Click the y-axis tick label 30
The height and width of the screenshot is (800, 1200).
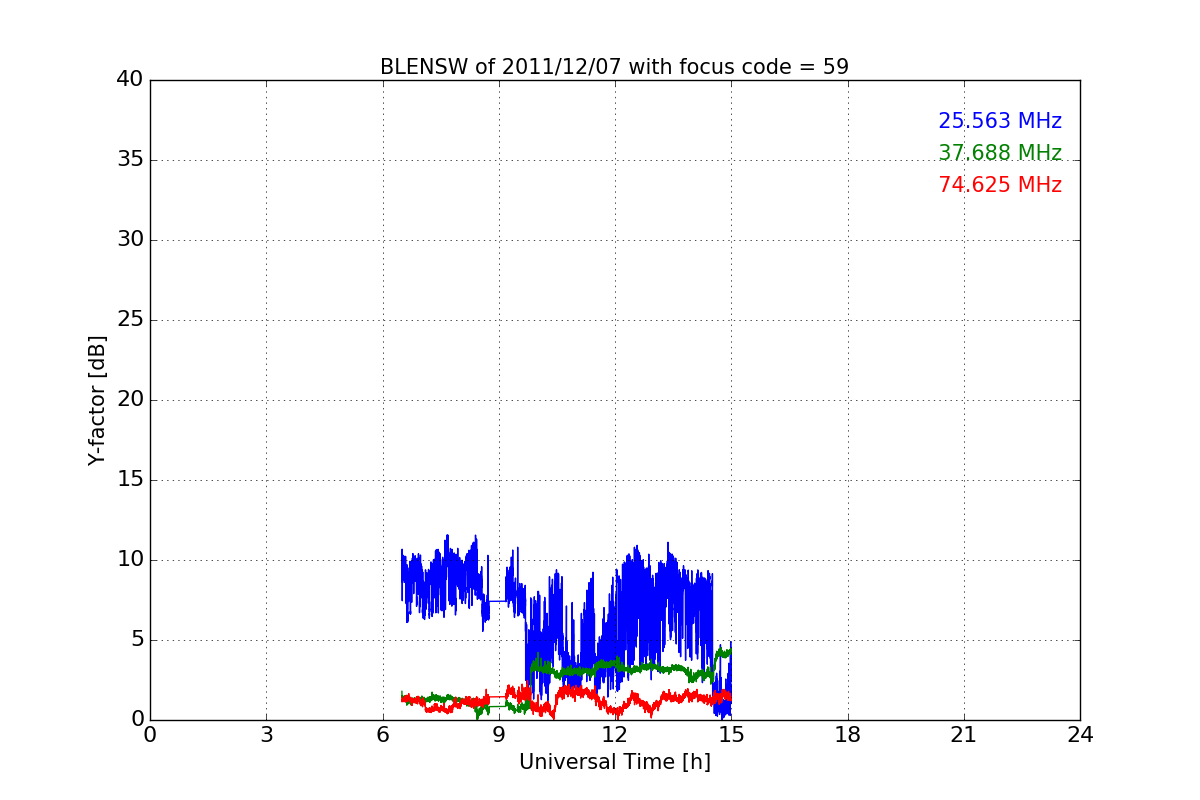(130, 240)
